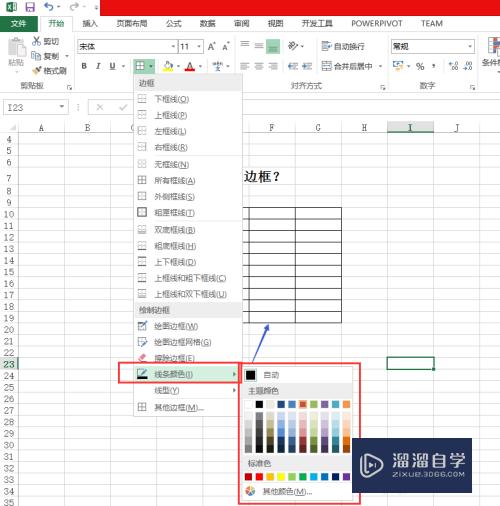Click the Paste clipboard icon
The height and width of the screenshot is (506, 500).
point(16,47)
